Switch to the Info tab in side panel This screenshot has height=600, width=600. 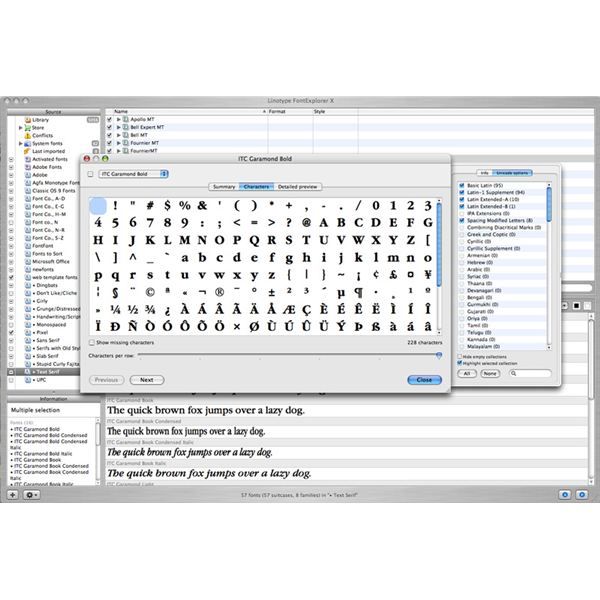(484, 173)
